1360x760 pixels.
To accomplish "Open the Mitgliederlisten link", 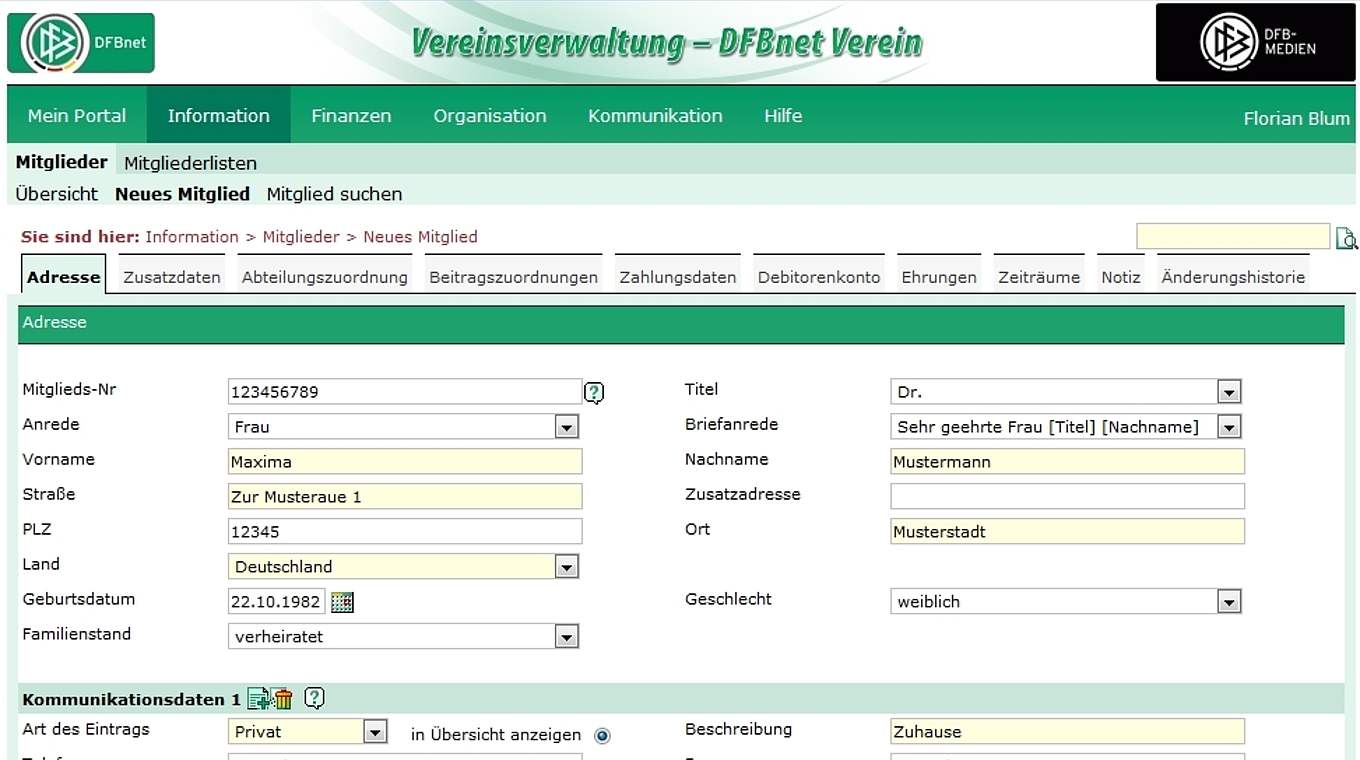I will coord(190,163).
